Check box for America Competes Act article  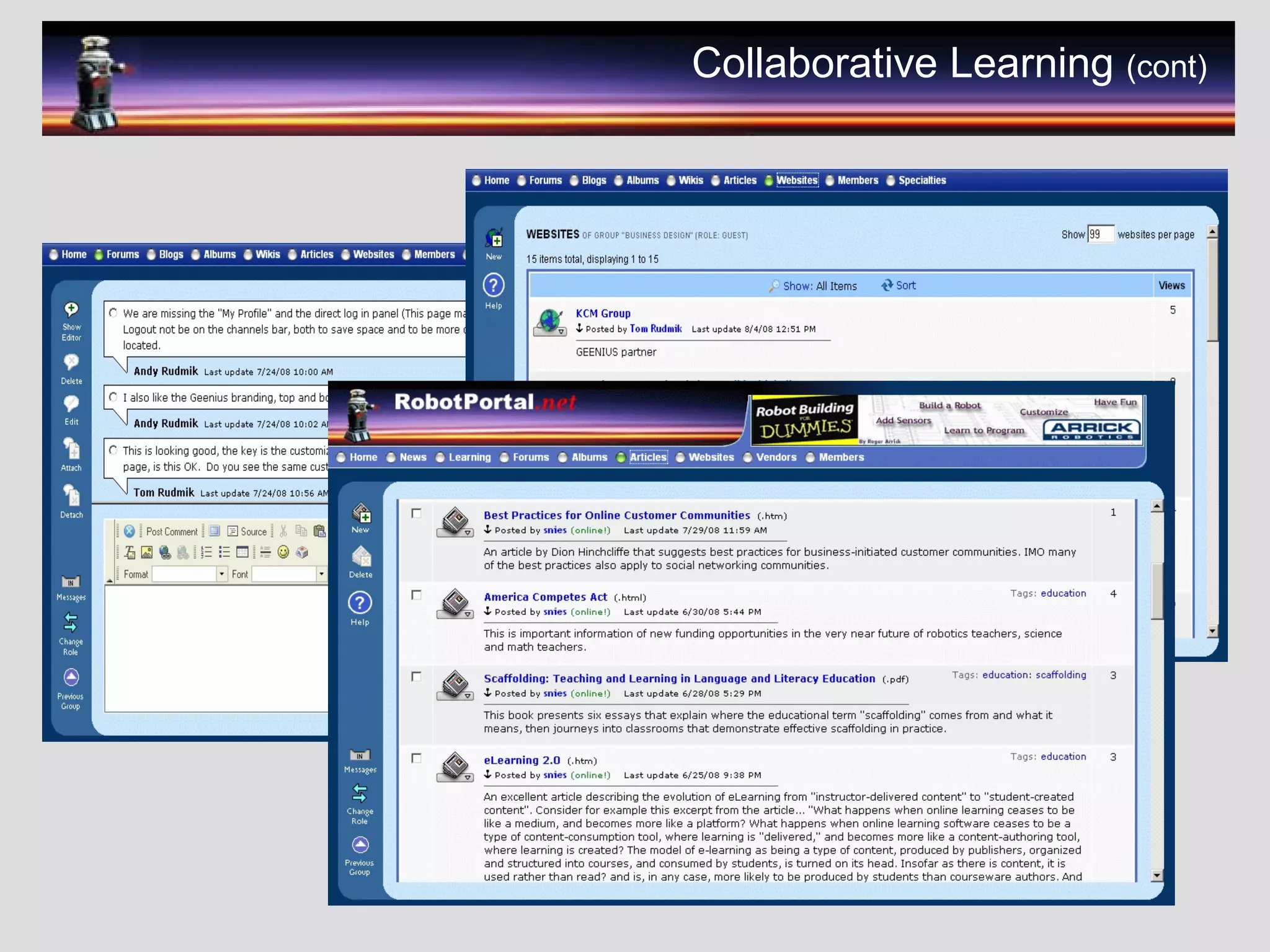coord(416,595)
